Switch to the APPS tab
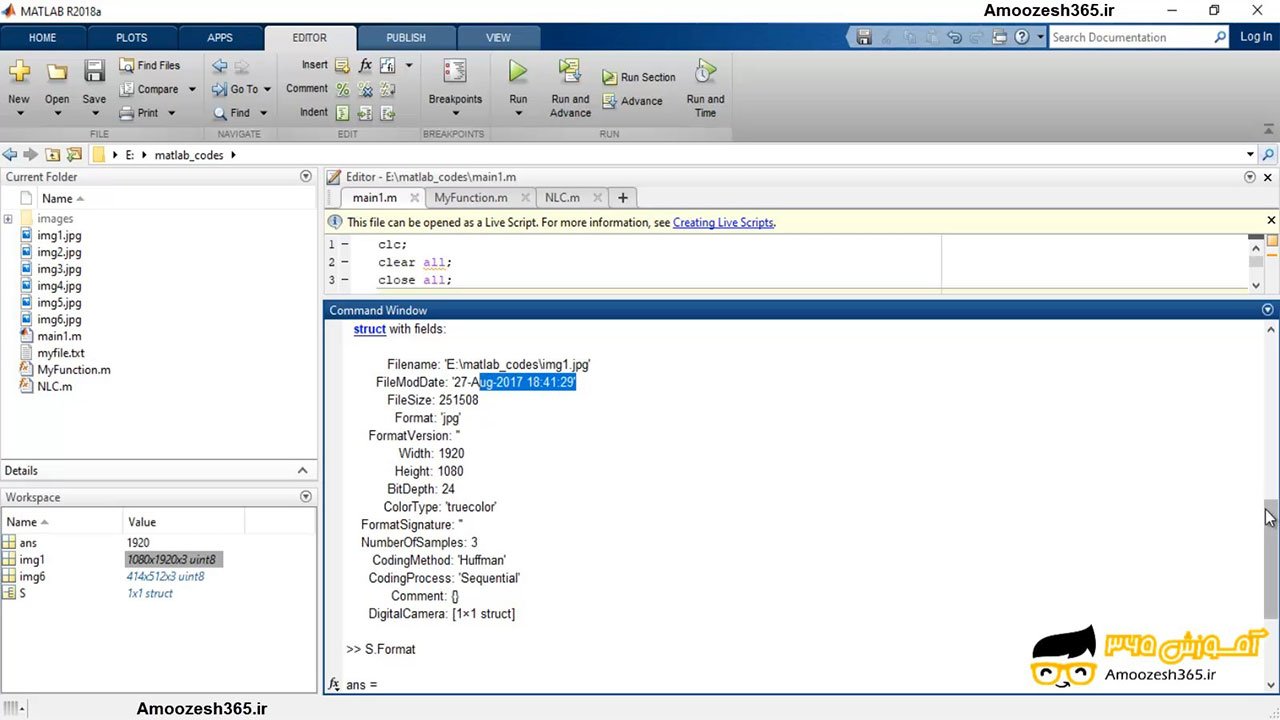The width and height of the screenshot is (1280, 720). click(x=220, y=38)
